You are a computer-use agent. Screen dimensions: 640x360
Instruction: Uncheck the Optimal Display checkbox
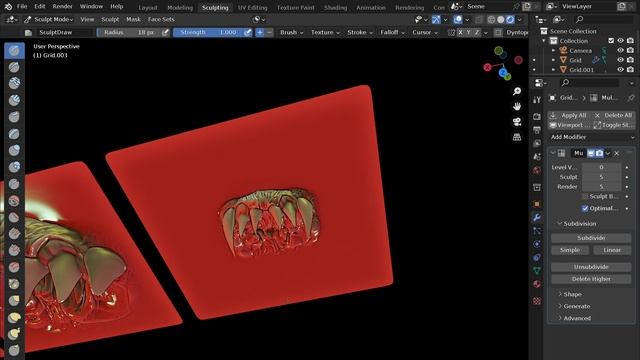point(585,209)
